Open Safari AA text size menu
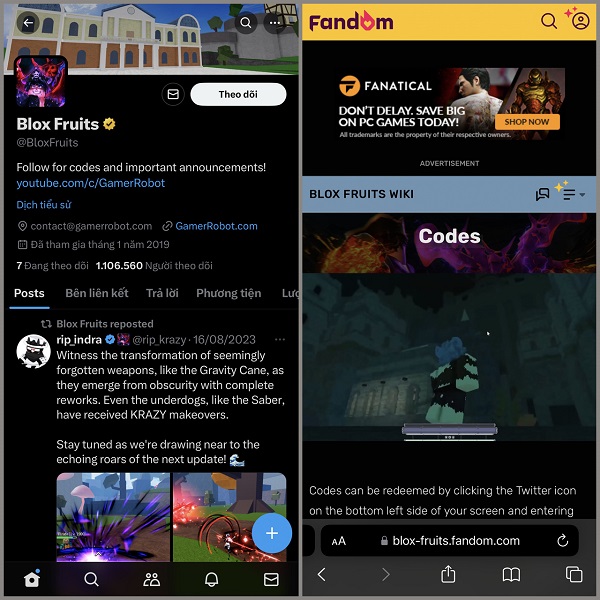Image resolution: width=600 pixels, height=600 pixels. (339, 541)
